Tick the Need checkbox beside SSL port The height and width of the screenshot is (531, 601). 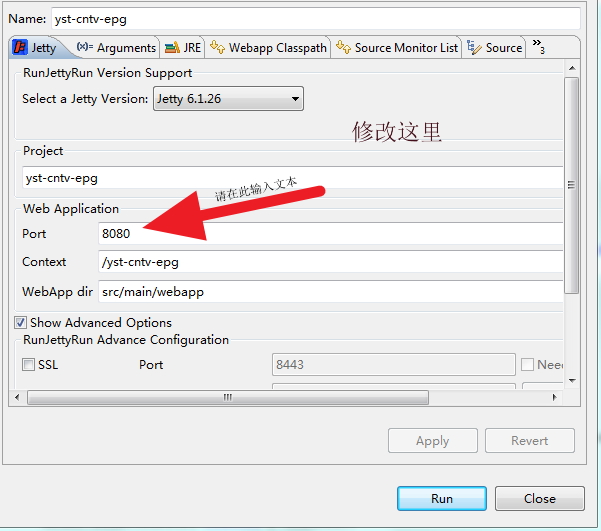[527, 364]
